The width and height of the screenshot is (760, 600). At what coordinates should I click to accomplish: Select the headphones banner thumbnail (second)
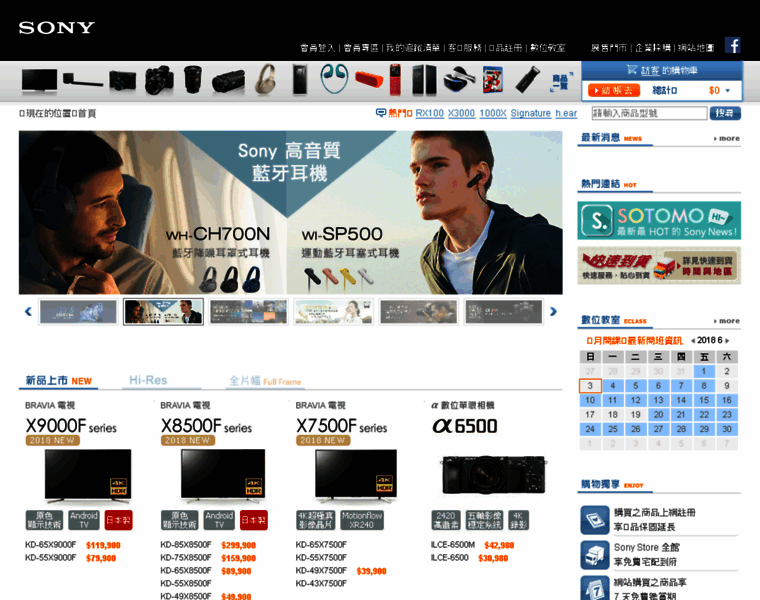point(163,312)
